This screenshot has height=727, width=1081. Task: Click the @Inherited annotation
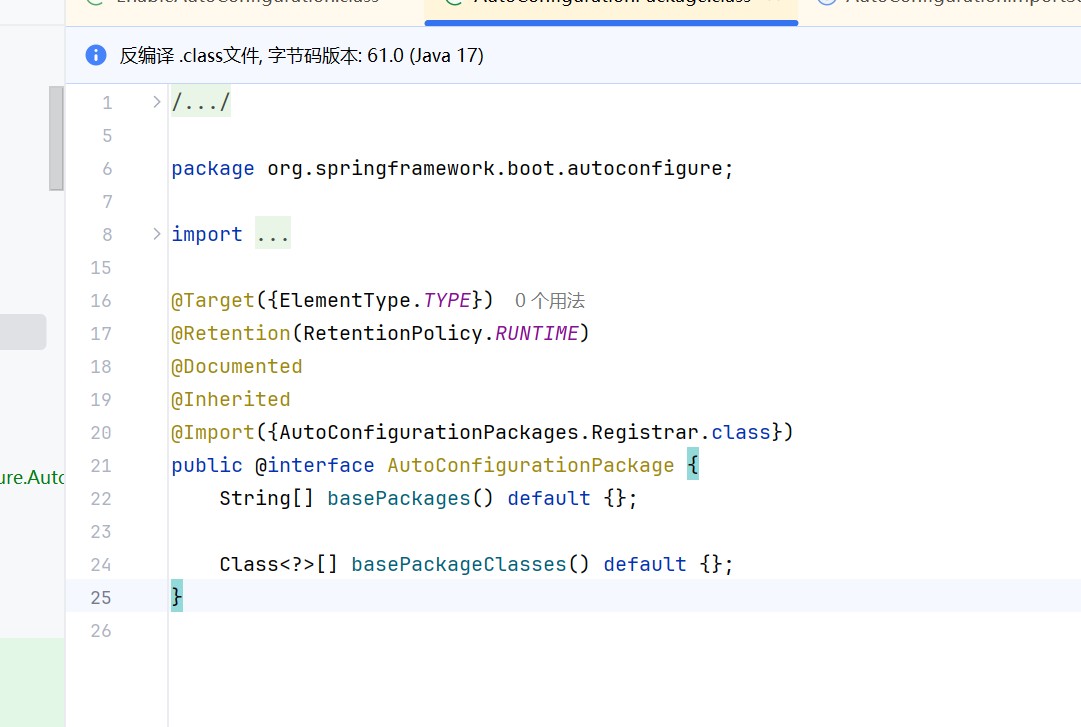[x=230, y=400]
